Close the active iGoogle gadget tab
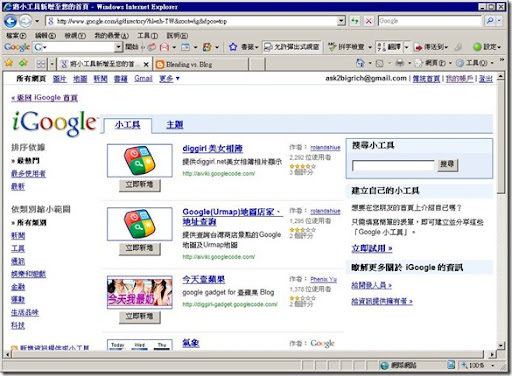 (146, 64)
